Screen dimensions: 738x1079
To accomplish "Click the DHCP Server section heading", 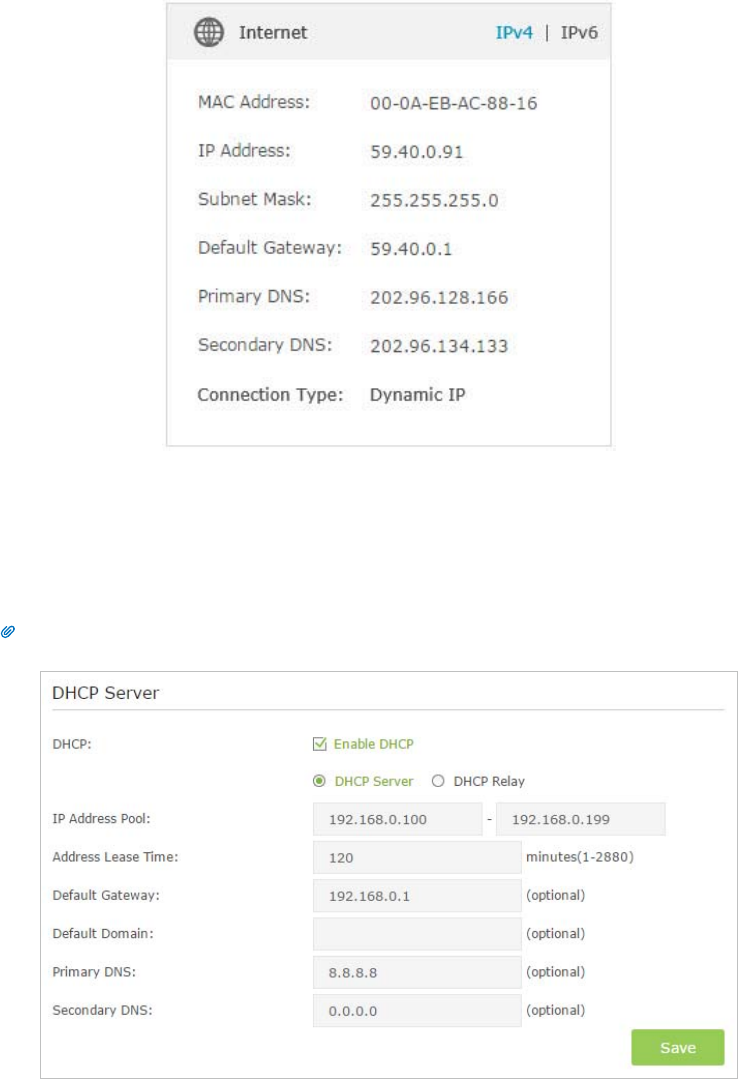I will click(105, 693).
